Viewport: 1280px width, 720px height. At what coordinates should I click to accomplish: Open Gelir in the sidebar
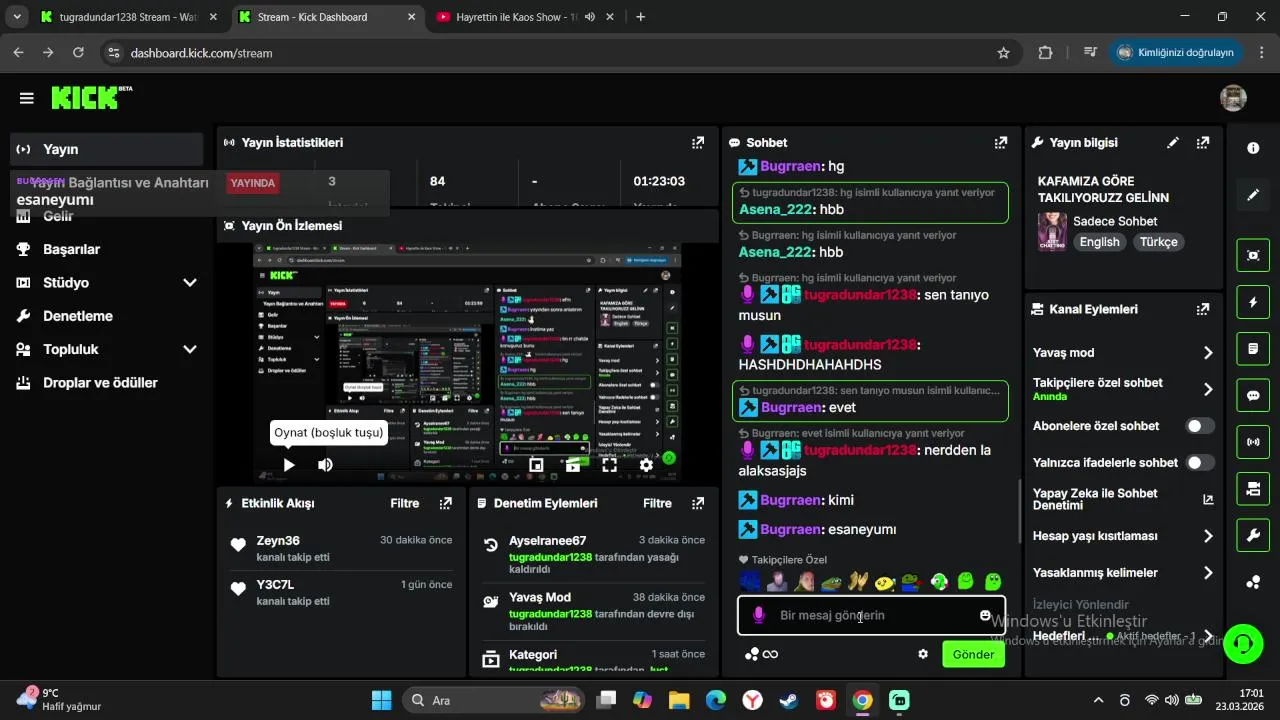pos(107,216)
